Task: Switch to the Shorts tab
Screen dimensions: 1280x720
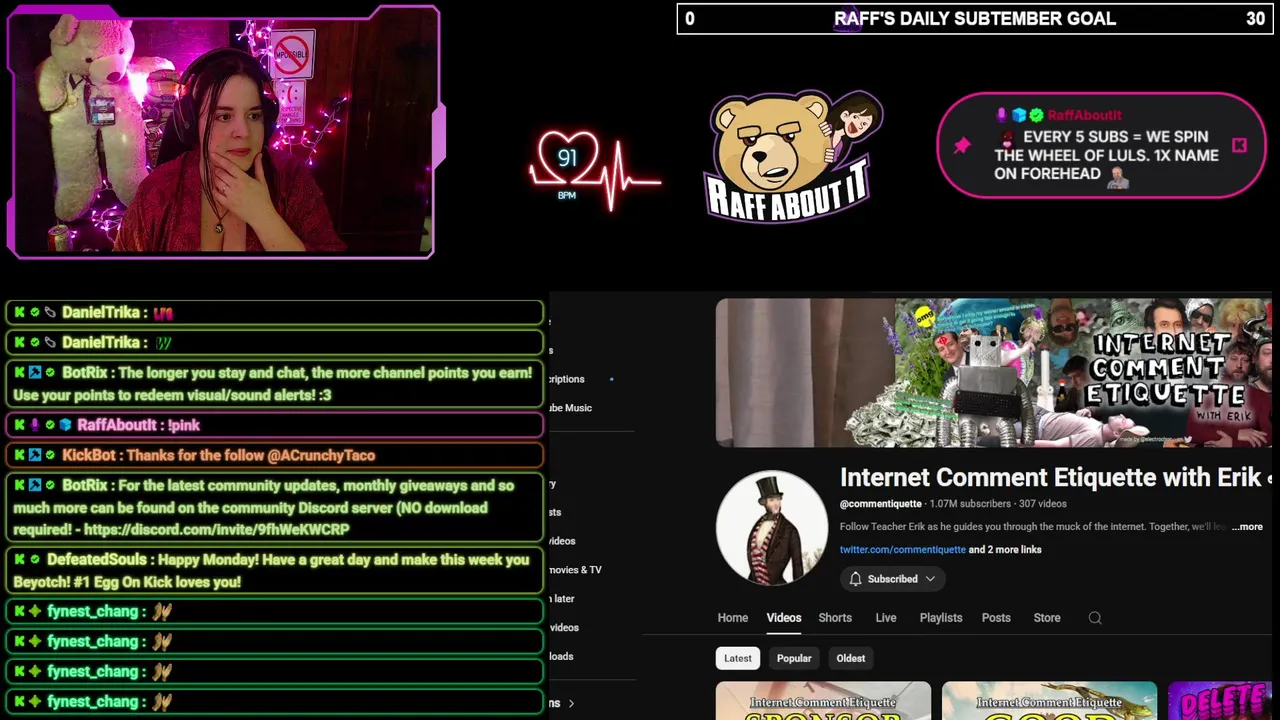Action: coord(835,618)
